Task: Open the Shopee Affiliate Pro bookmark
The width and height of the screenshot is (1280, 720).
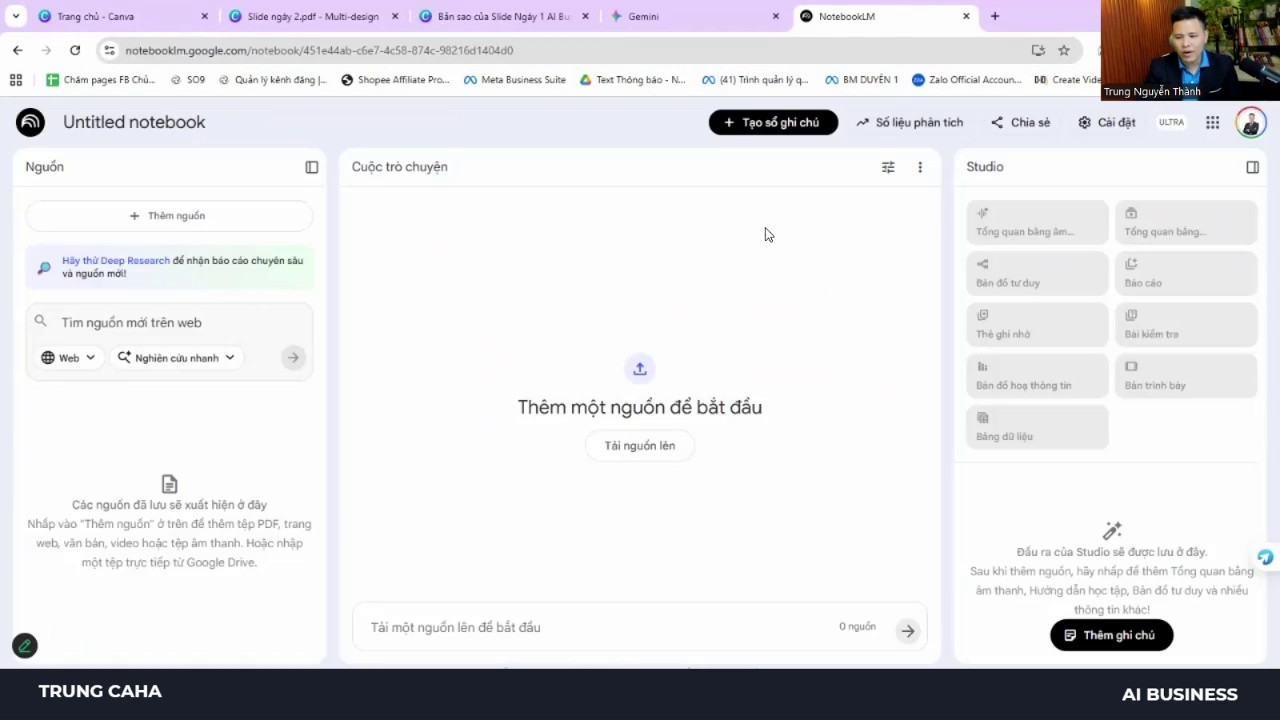Action: click(x=396, y=80)
